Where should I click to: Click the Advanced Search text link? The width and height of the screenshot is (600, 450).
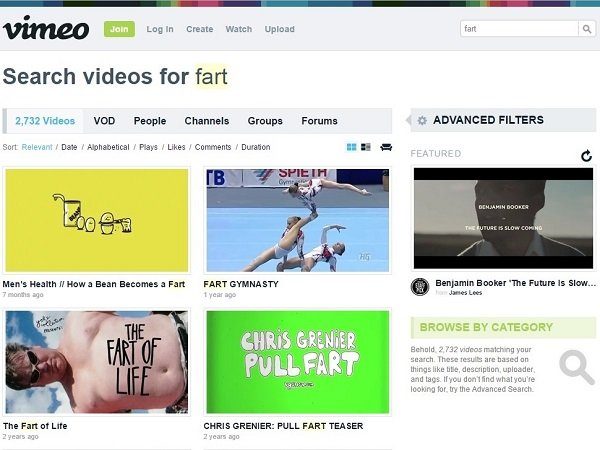502,389
